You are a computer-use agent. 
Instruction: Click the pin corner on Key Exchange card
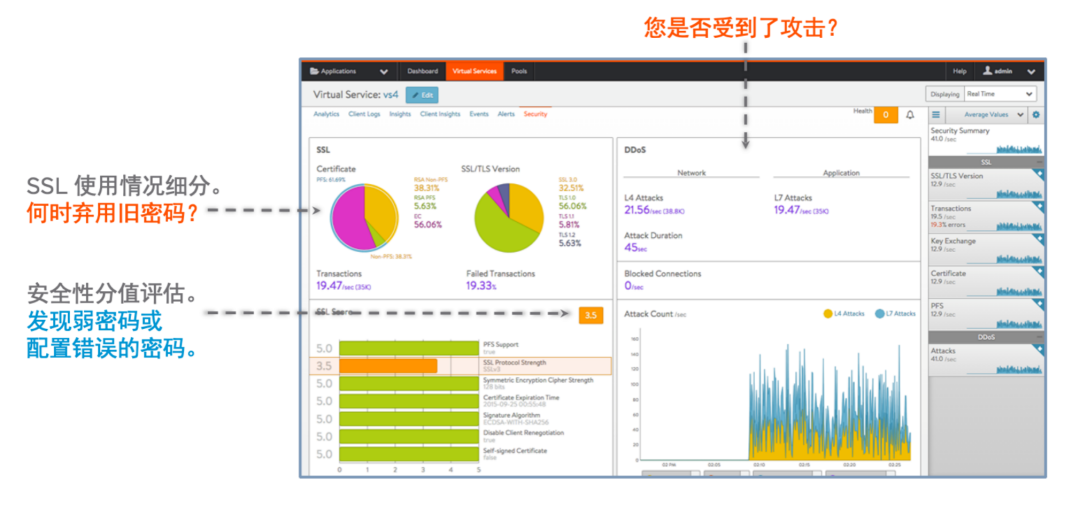[1039, 238]
